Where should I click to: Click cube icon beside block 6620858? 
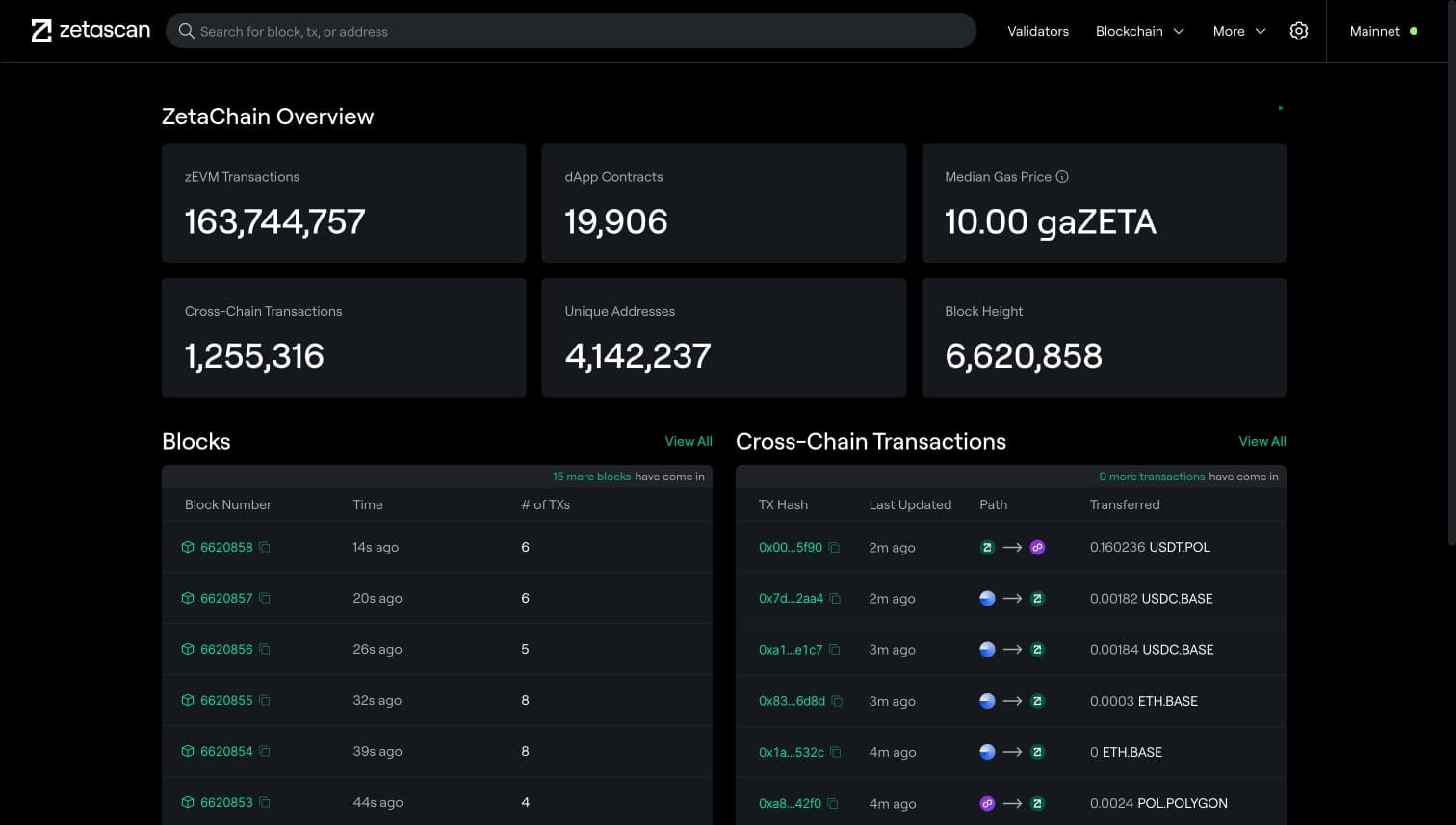(x=188, y=547)
